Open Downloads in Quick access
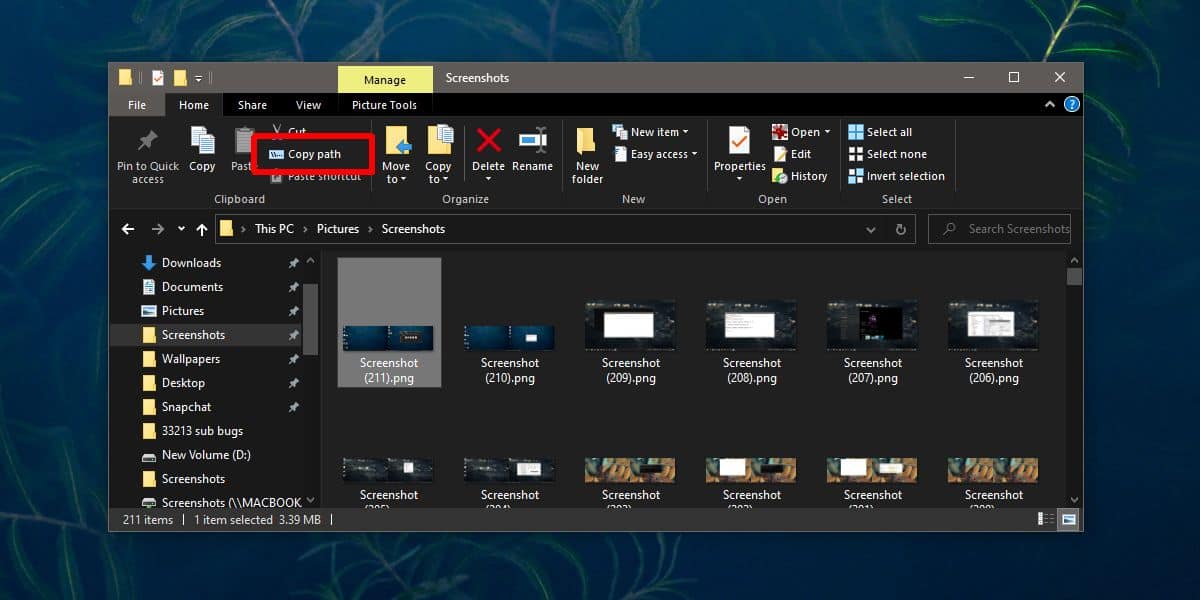Screen dimensions: 1200x600 pos(191,263)
